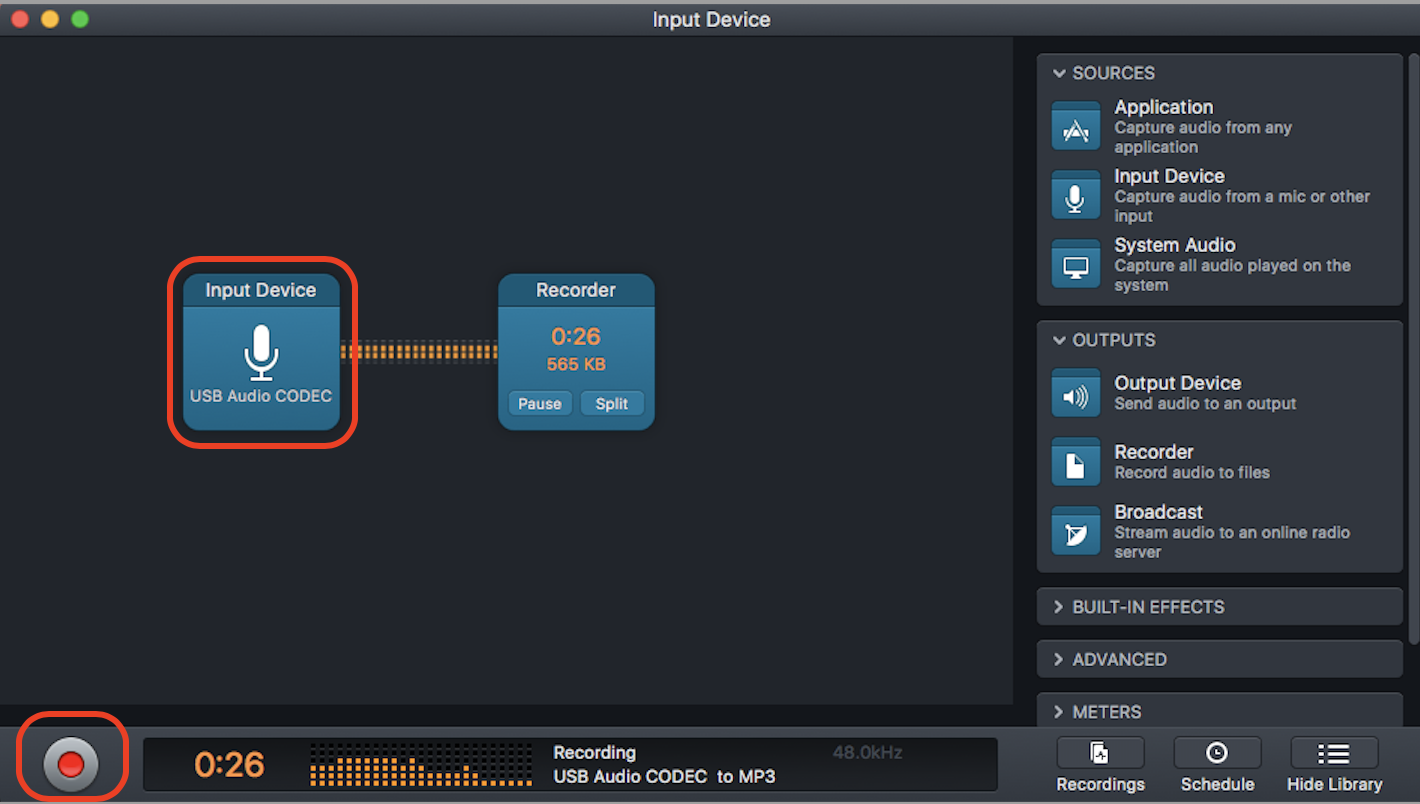This screenshot has width=1420, height=804.
Task: Pause the Recorder block
Action: tap(540, 404)
